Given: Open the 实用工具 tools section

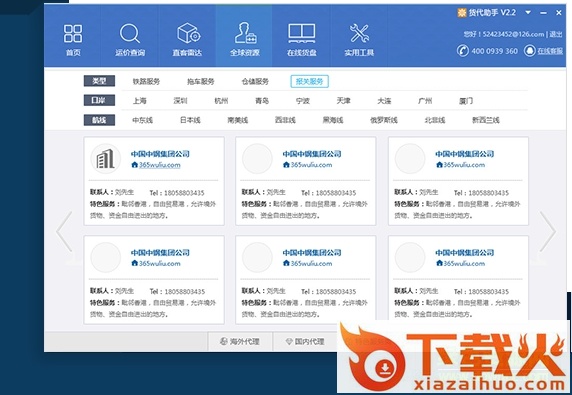Looking at the screenshot, I should [x=359, y=34].
